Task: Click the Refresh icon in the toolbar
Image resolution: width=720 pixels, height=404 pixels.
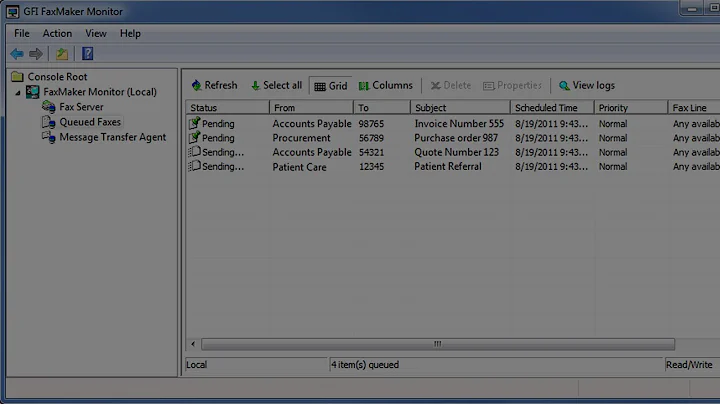Action: point(197,85)
